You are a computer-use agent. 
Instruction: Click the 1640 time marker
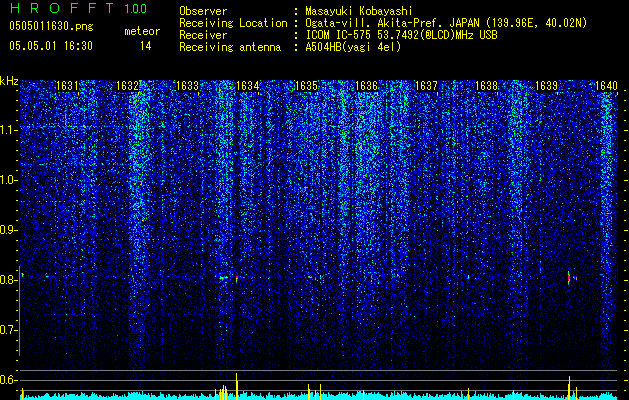point(606,86)
